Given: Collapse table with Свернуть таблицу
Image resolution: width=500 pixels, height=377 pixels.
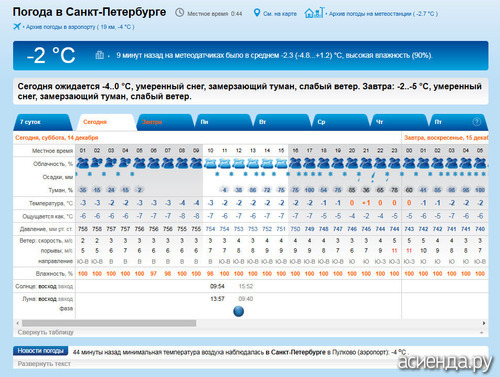Looking at the screenshot, I should pyautogui.click(x=46, y=332).
